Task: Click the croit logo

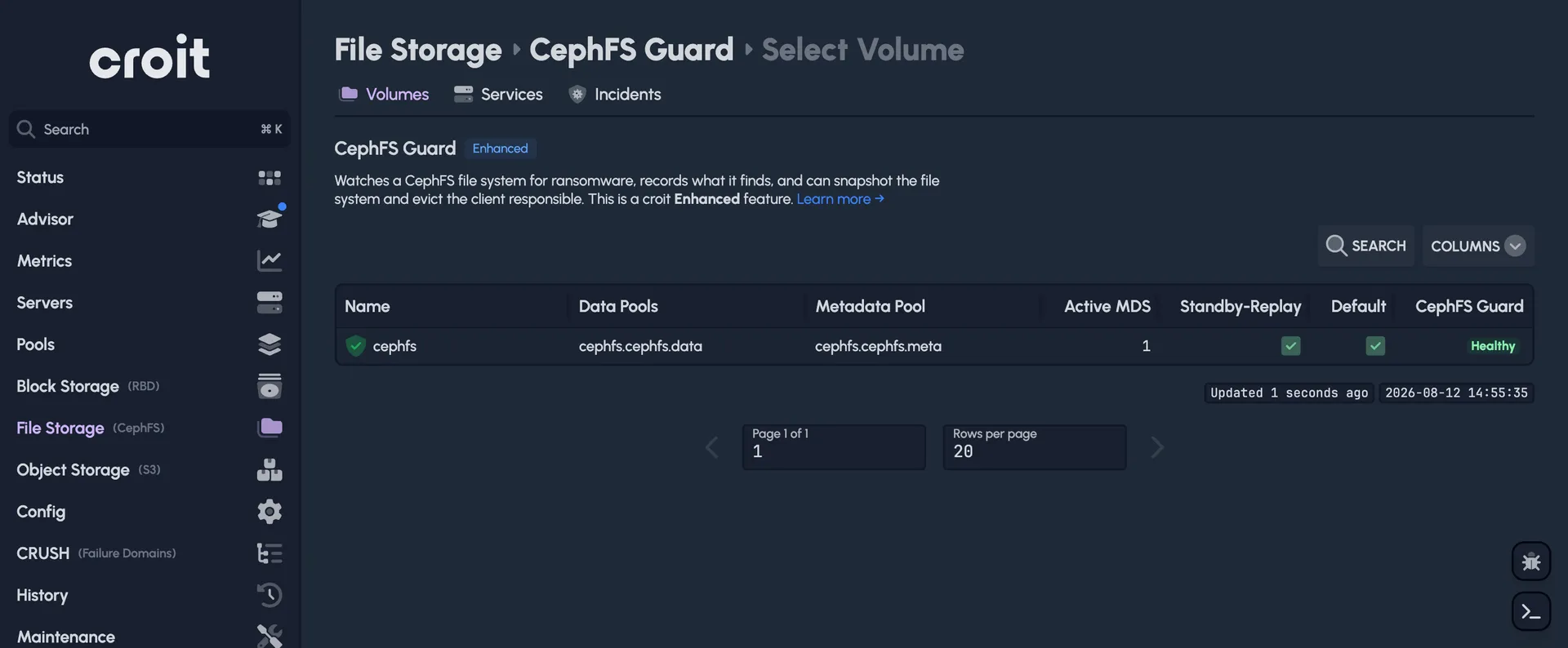Action: (x=149, y=57)
